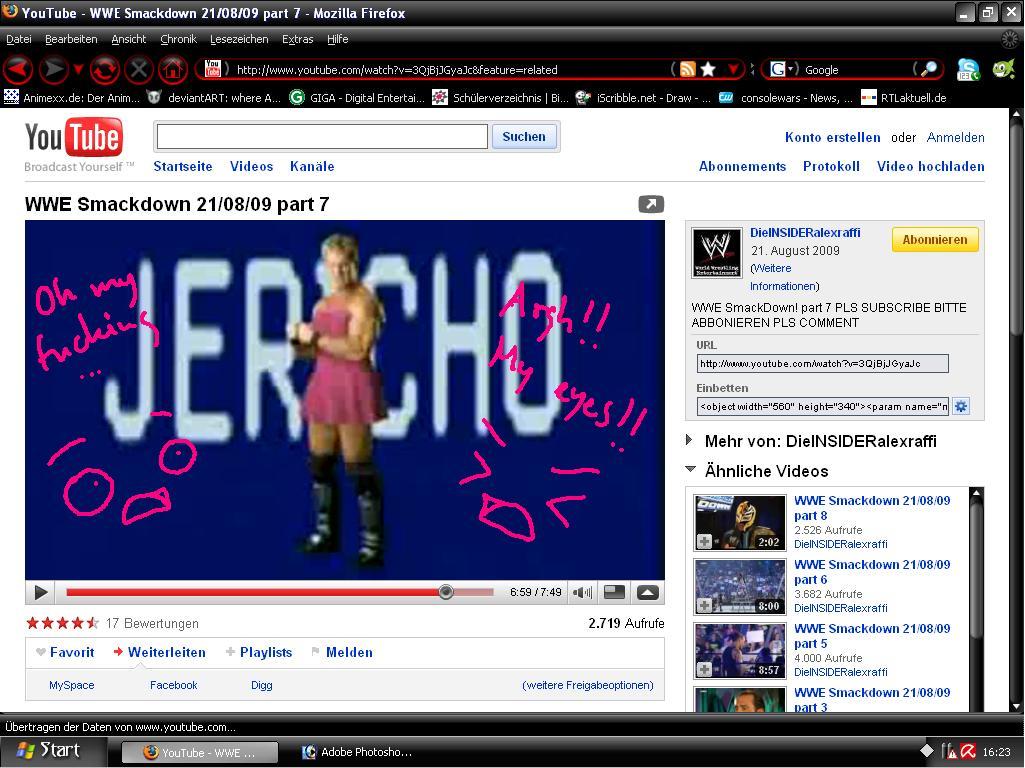Open the Hilfe menu
This screenshot has height=768, width=1025.
[x=337, y=39]
